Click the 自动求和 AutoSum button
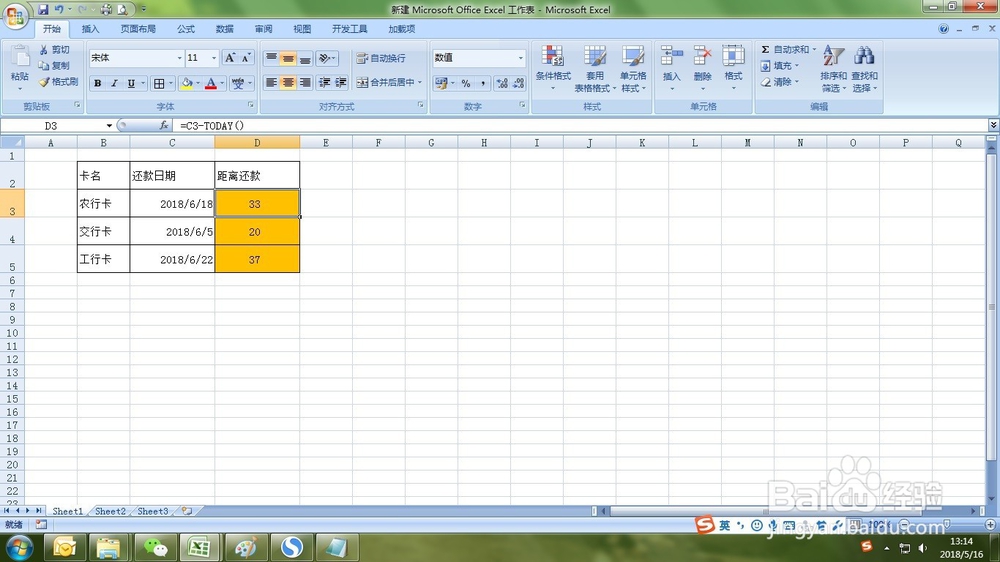Image resolution: width=1000 pixels, height=562 pixels. [x=784, y=49]
